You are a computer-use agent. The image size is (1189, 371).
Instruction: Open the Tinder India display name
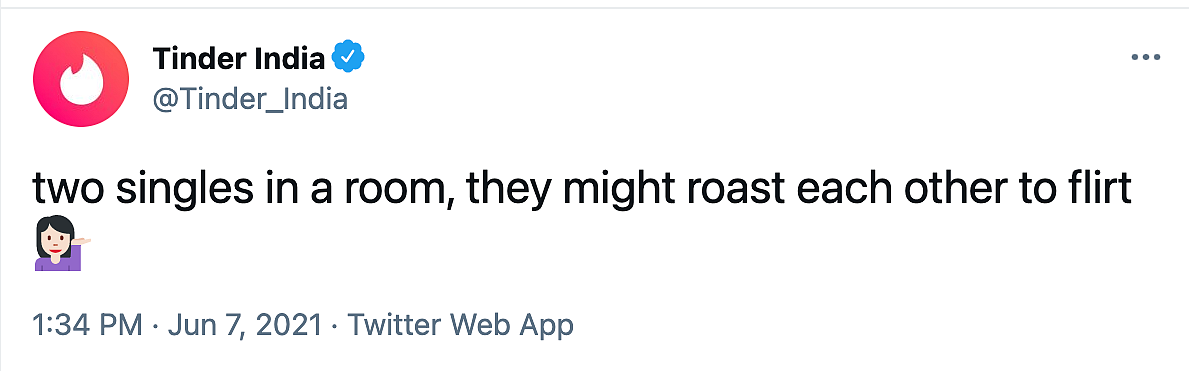click(239, 58)
